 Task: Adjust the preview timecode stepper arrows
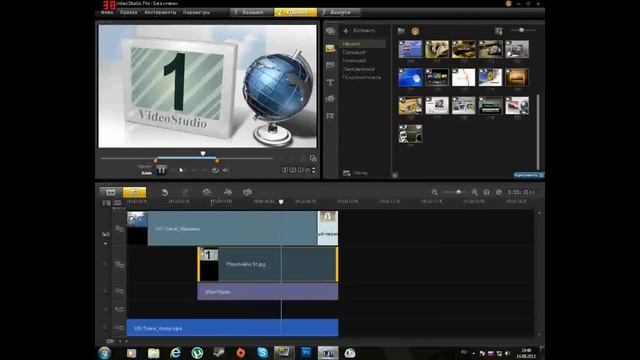click(313, 170)
